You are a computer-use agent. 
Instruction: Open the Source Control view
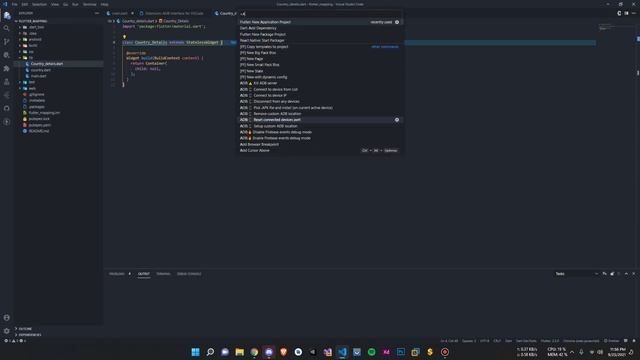pos(7,42)
